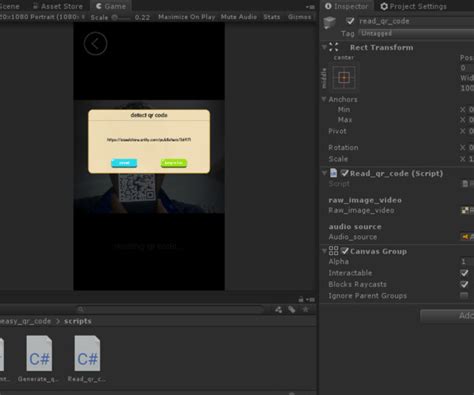Screen dimensions: 474x395
Task: Click the detected URL text in dialog
Action: (149, 140)
